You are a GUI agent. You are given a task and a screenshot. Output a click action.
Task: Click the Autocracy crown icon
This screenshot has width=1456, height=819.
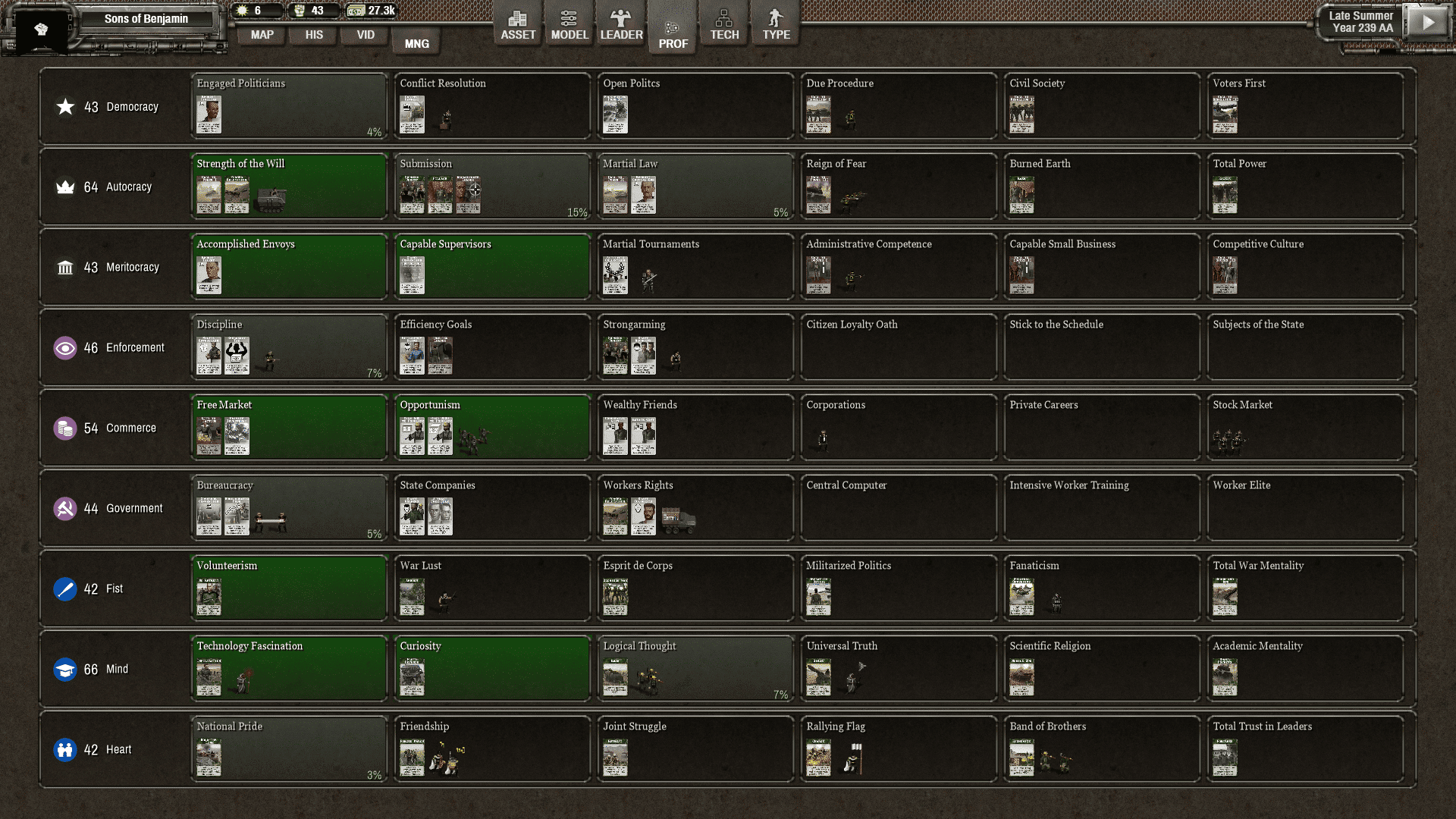(65, 187)
